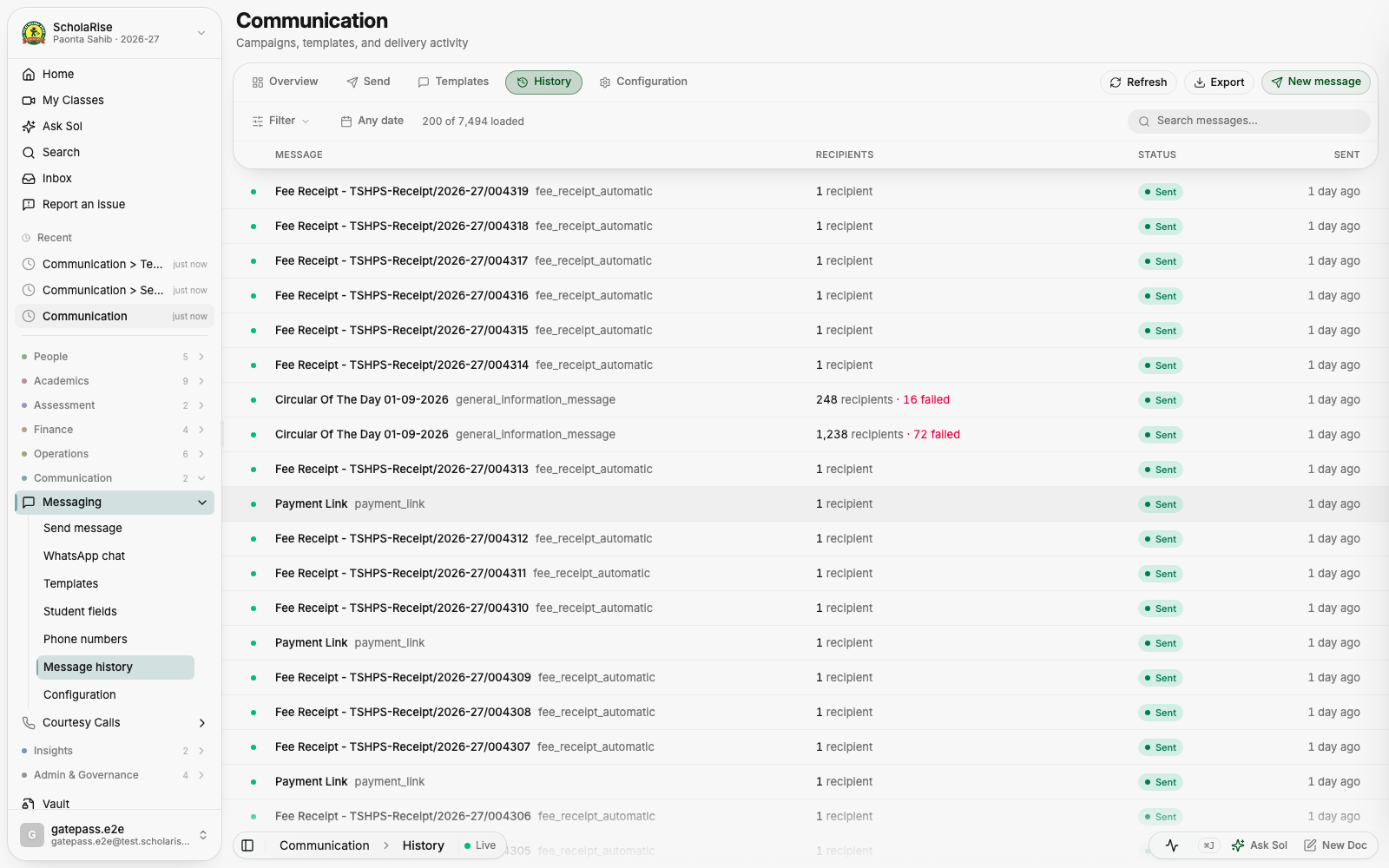Open Fee Receipt 004319 message row
The image size is (1389, 868).
[805, 192]
